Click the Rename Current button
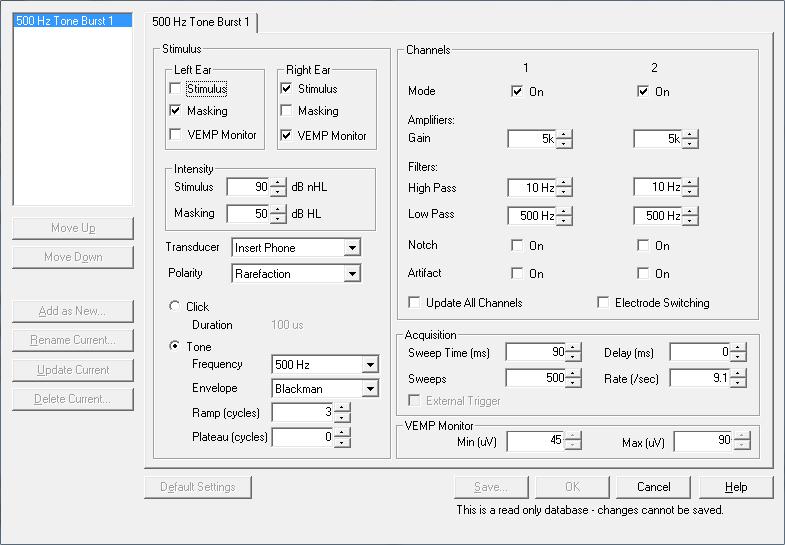 [x=73, y=340]
